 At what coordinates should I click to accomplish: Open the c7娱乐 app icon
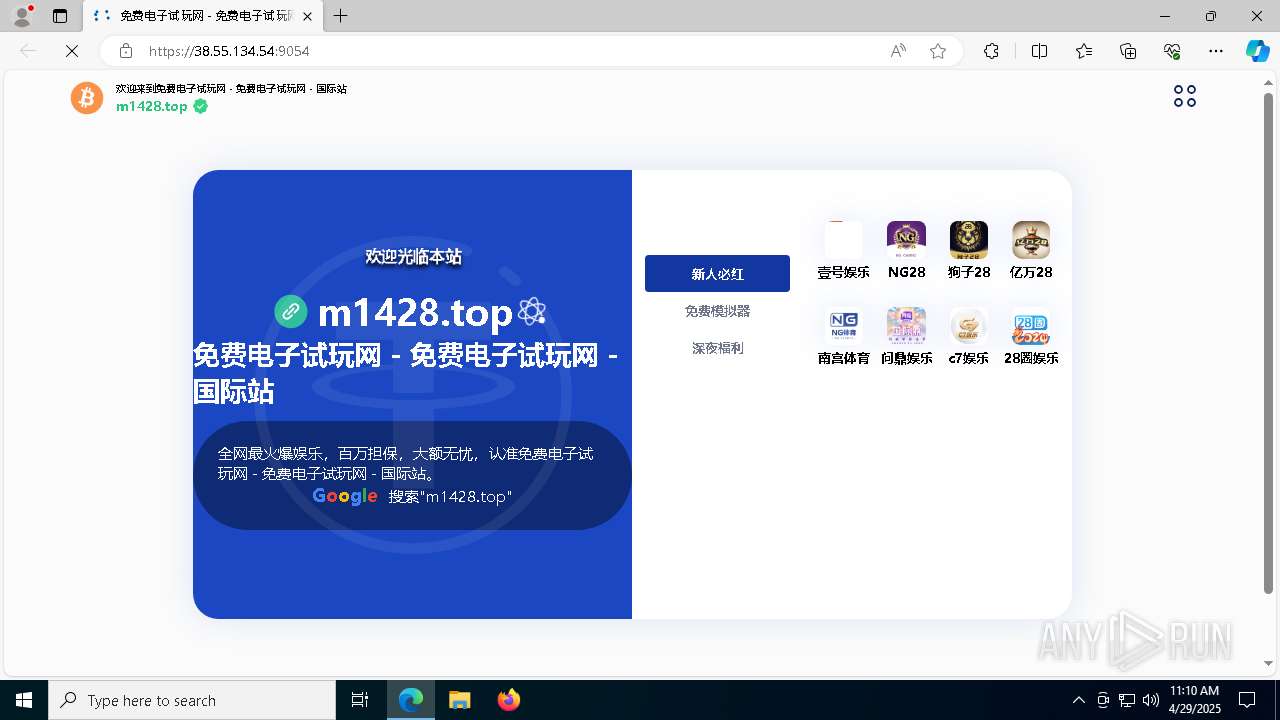[x=969, y=326]
